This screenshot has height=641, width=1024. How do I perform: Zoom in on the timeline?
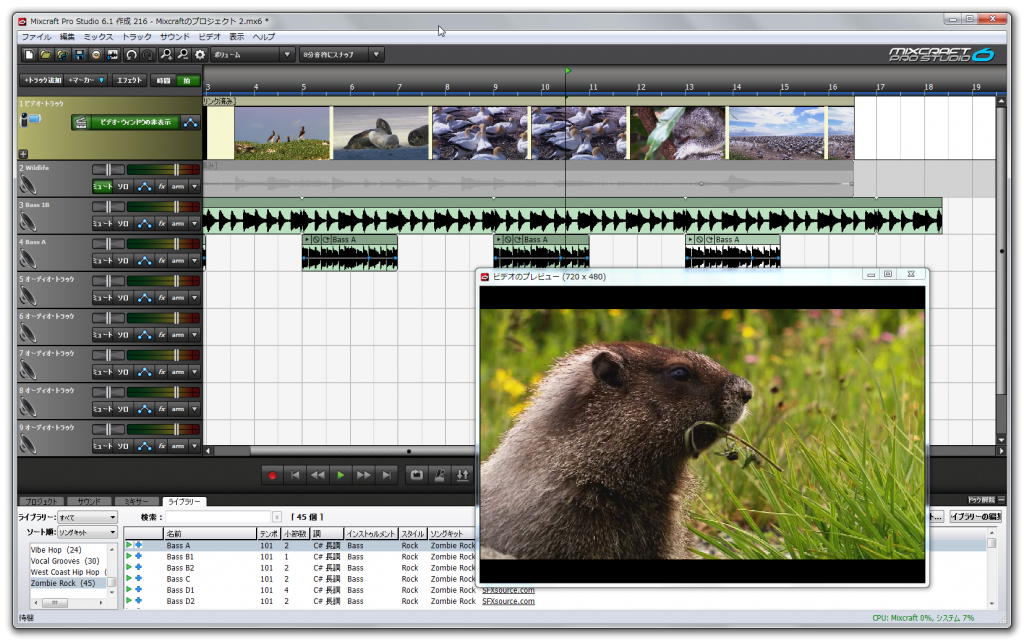point(167,55)
